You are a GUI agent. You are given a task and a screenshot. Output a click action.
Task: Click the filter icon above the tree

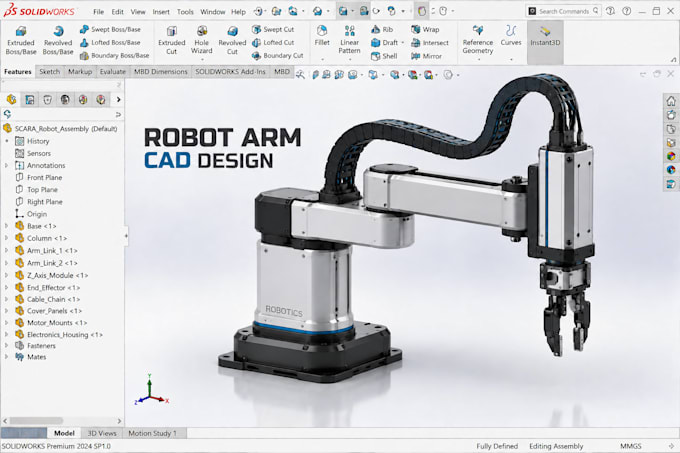[7, 114]
